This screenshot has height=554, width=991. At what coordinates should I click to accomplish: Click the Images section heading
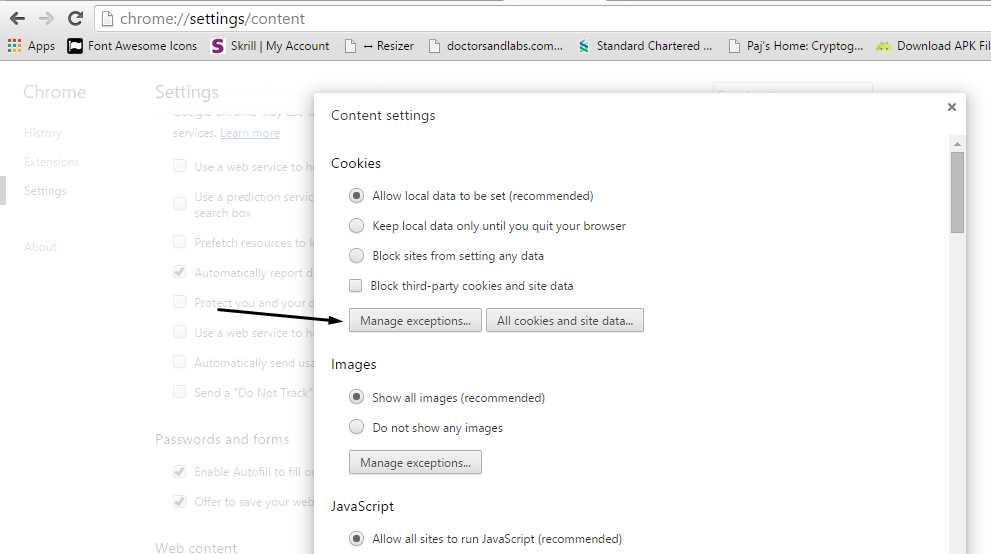[x=353, y=364]
